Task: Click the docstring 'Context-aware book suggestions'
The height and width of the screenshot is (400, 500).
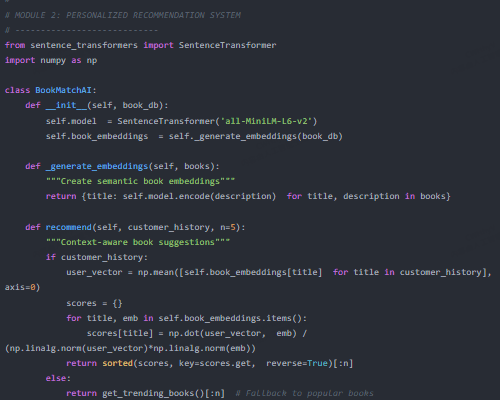Action: (138, 242)
